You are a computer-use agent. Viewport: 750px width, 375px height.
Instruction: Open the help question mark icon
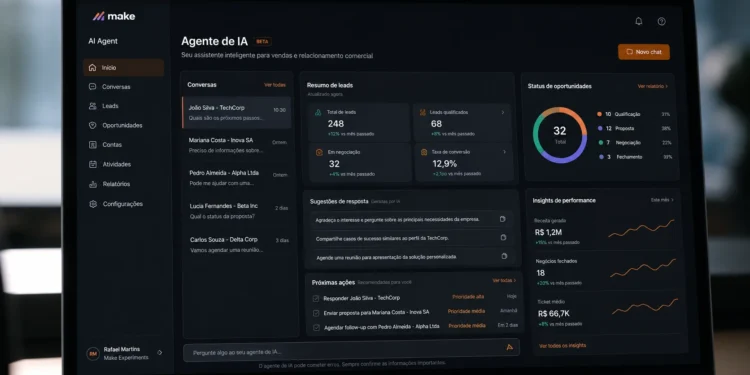[662, 22]
